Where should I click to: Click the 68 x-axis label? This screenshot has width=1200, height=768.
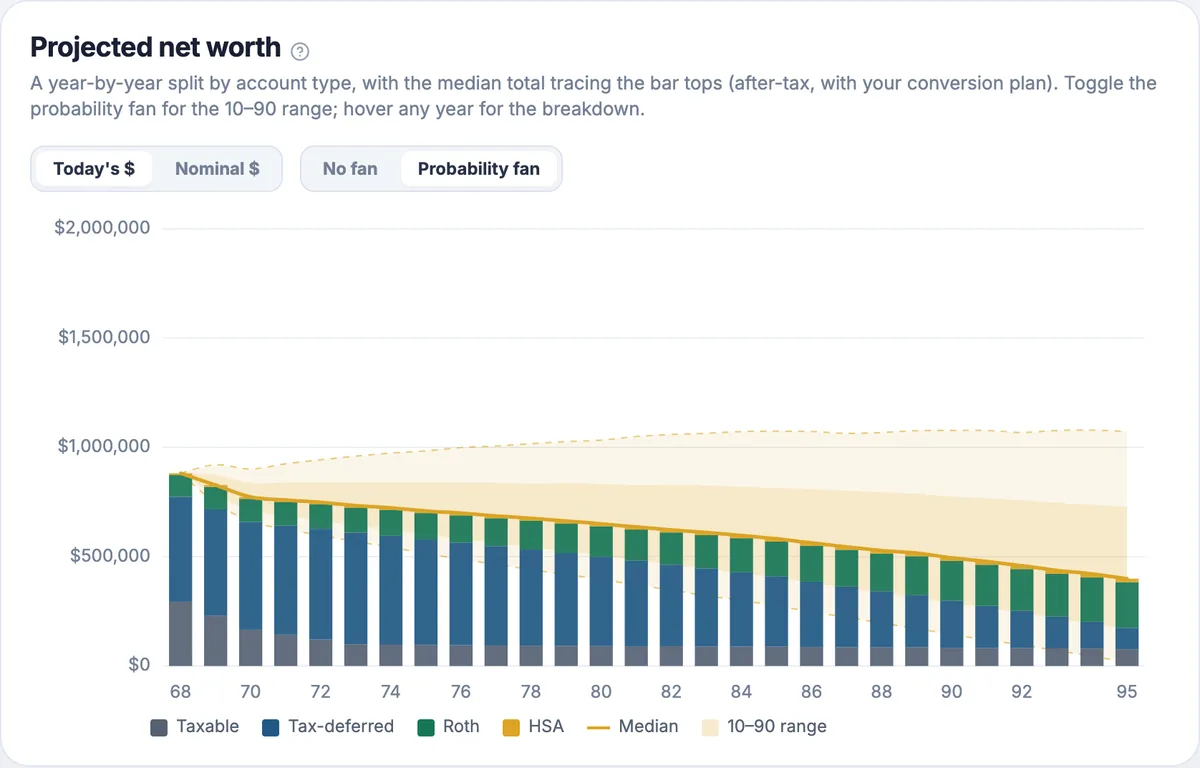point(180,691)
